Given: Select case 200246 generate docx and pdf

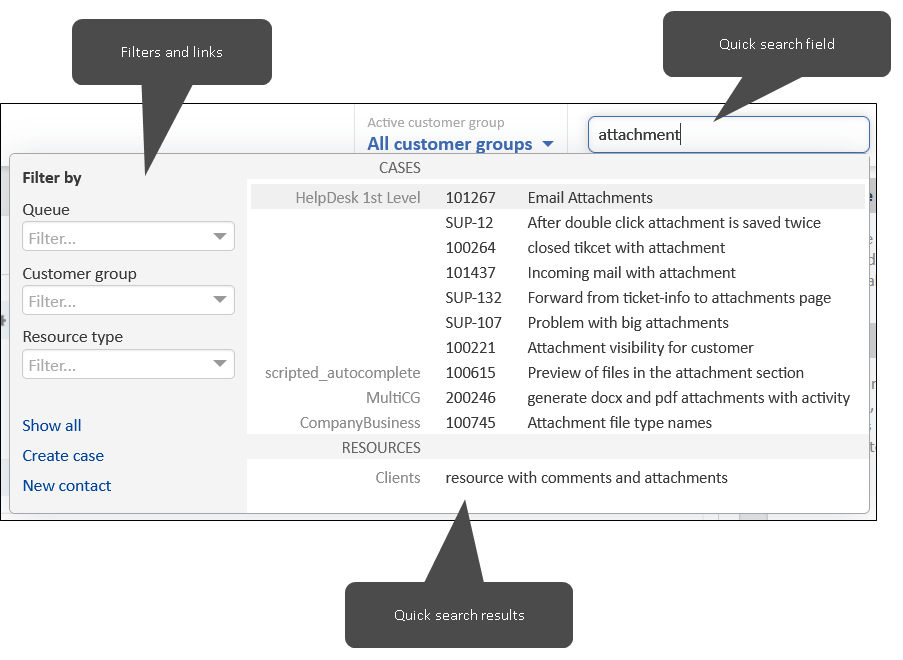Looking at the screenshot, I should coord(688,398).
